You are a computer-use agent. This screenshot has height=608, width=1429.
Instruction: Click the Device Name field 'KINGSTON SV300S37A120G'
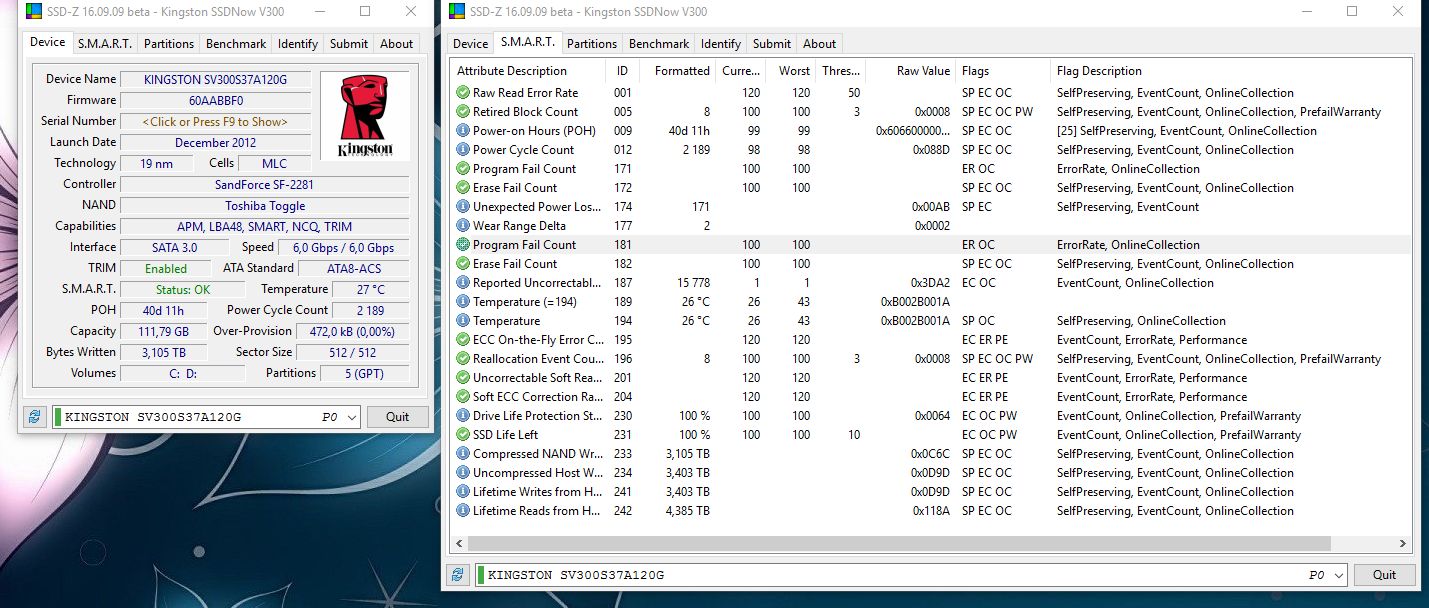coord(215,79)
